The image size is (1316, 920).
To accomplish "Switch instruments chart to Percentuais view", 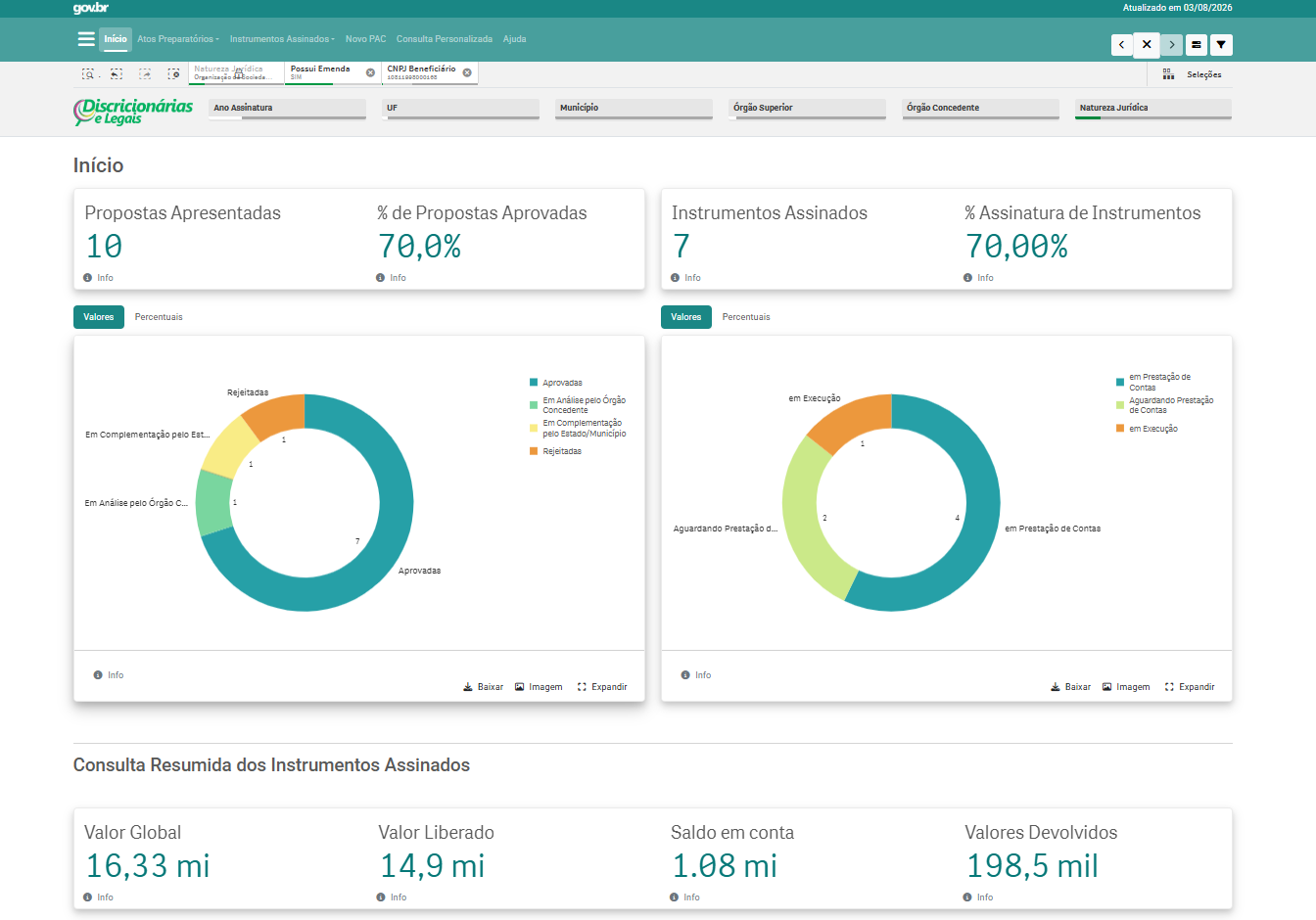I will [x=746, y=317].
